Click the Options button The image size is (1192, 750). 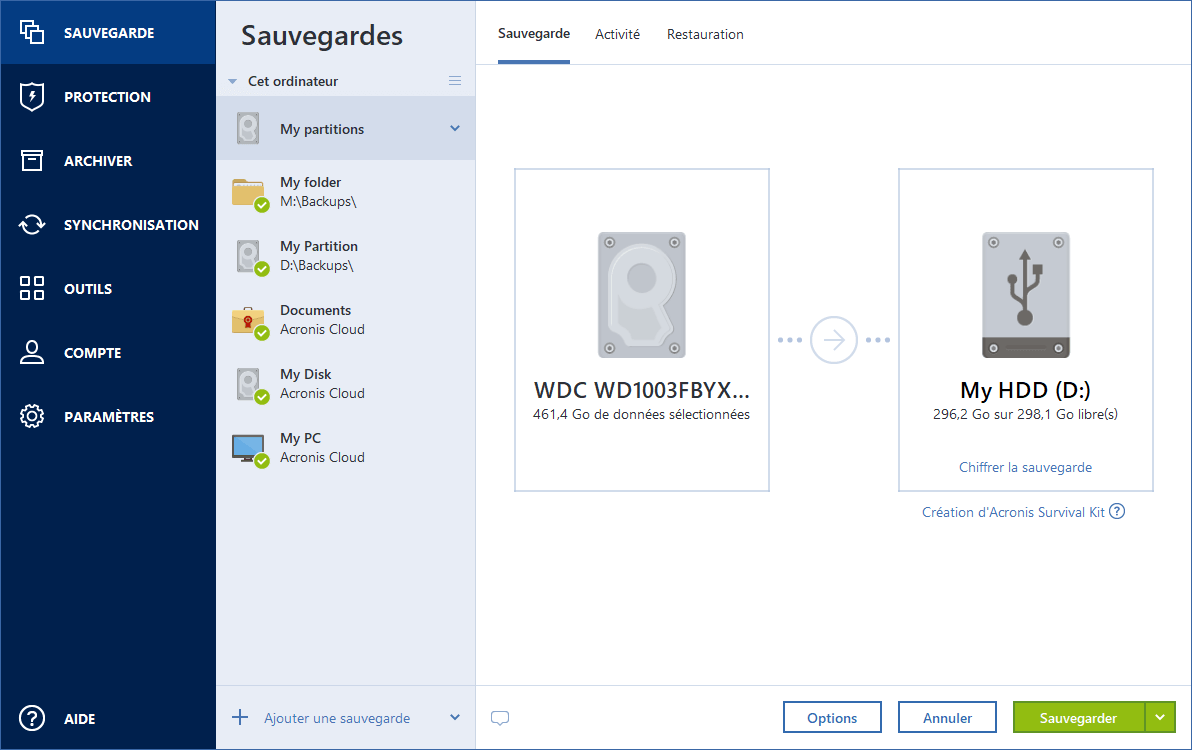click(x=832, y=717)
